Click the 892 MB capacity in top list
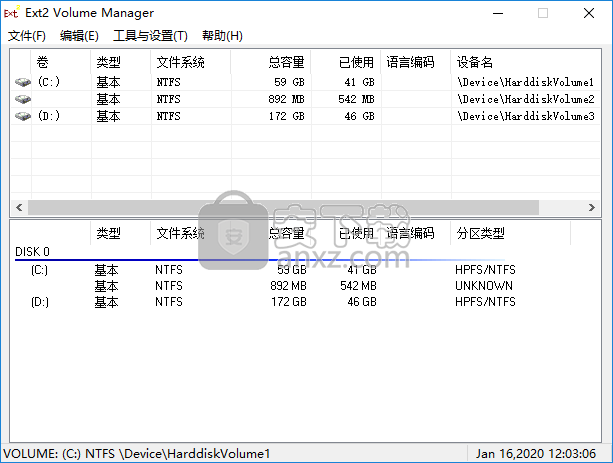The height and width of the screenshot is (463, 613). [286, 99]
